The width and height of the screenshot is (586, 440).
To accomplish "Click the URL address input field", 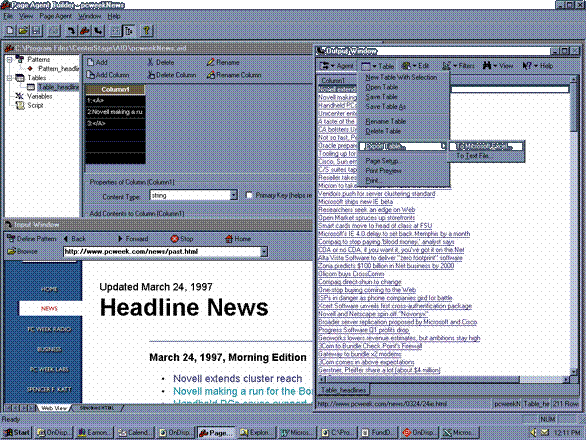I will pos(162,252).
